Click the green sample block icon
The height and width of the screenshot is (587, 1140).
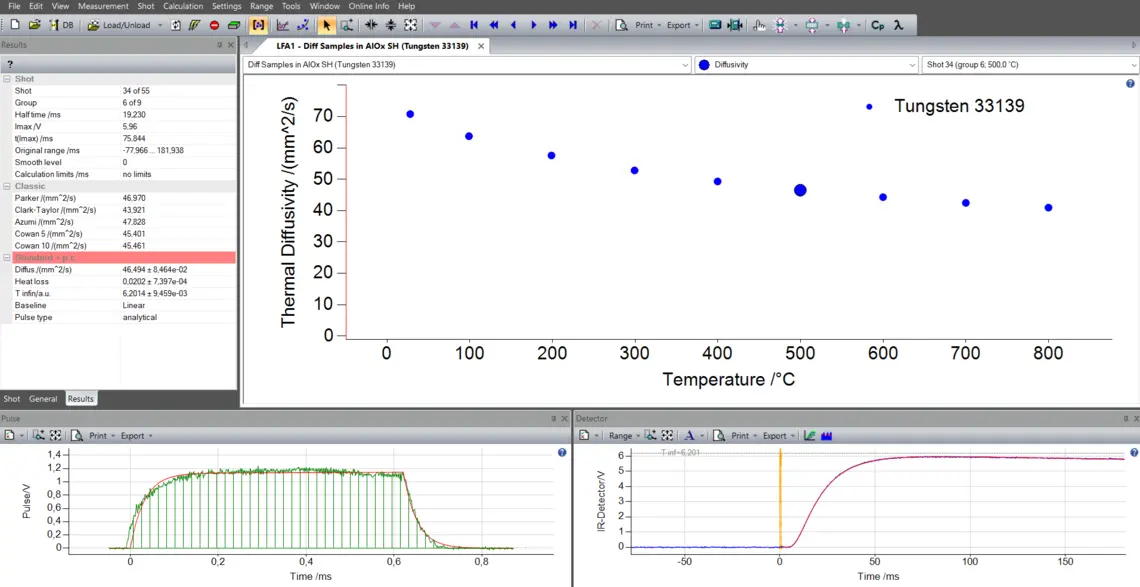[x=233, y=25]
